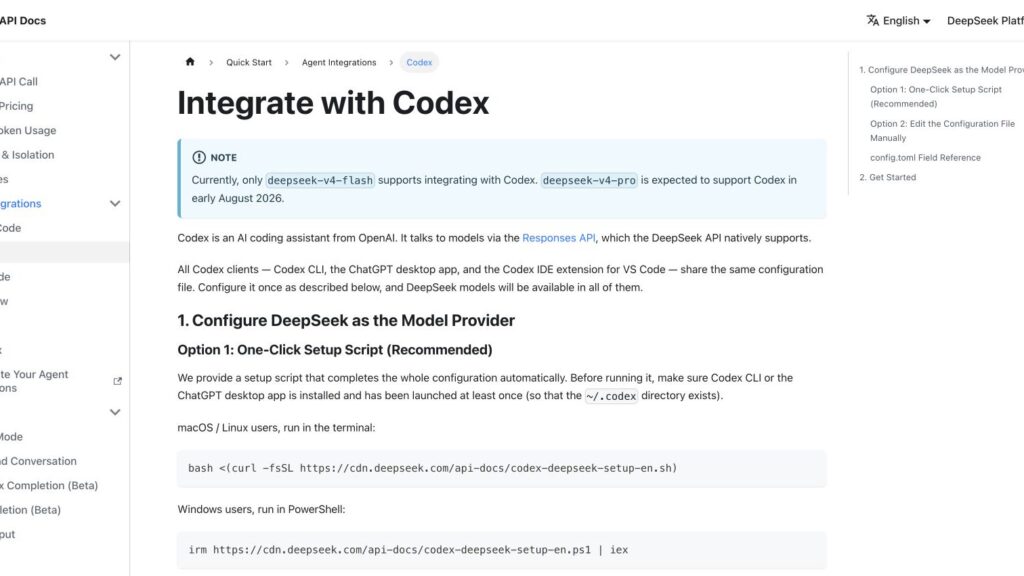This screenshot has height=576, width=1024.
Task: Click the ~/.codex inline code
Action: 611,396
